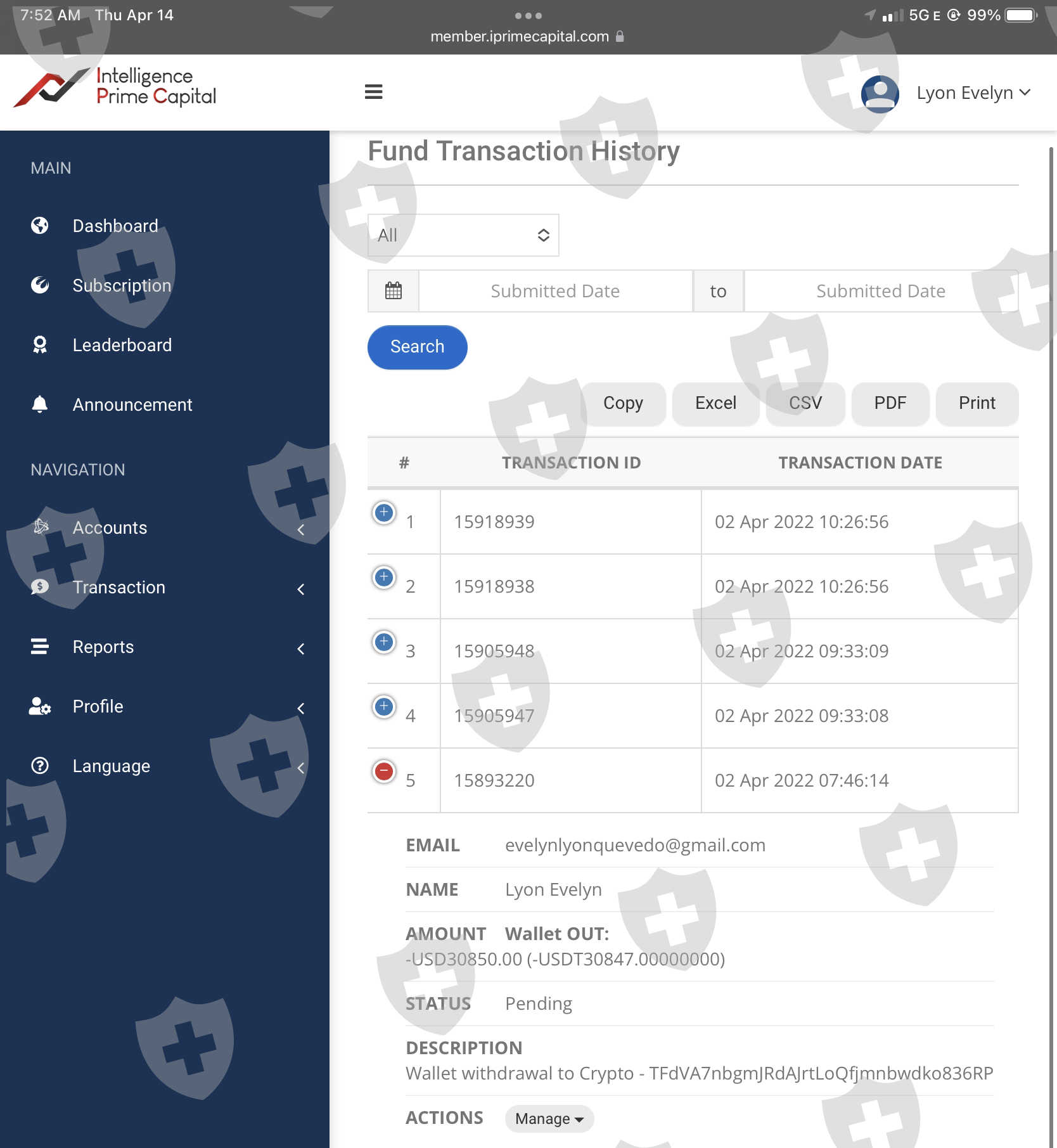The height and width of the screenshot is (1148, 1057).
Task: Click the email evelynlyonquevedo@gmail.com
Action: [635, 845]
